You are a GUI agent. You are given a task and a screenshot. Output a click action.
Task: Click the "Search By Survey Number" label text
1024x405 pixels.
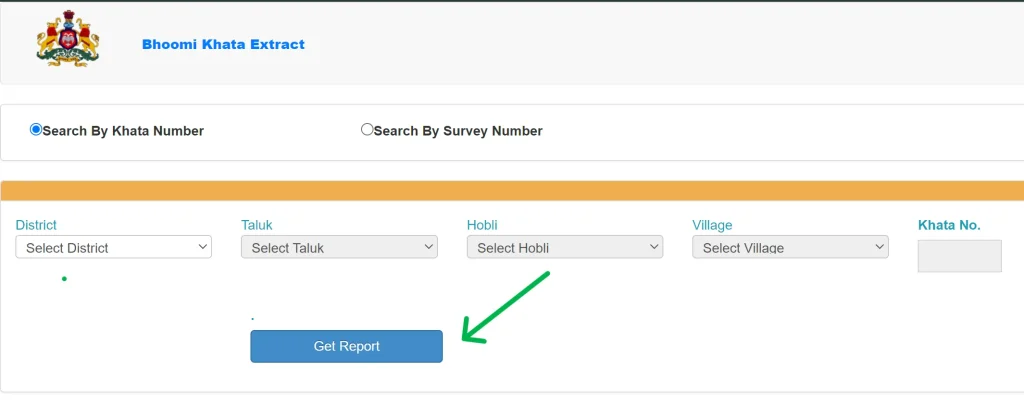point(458,131)
